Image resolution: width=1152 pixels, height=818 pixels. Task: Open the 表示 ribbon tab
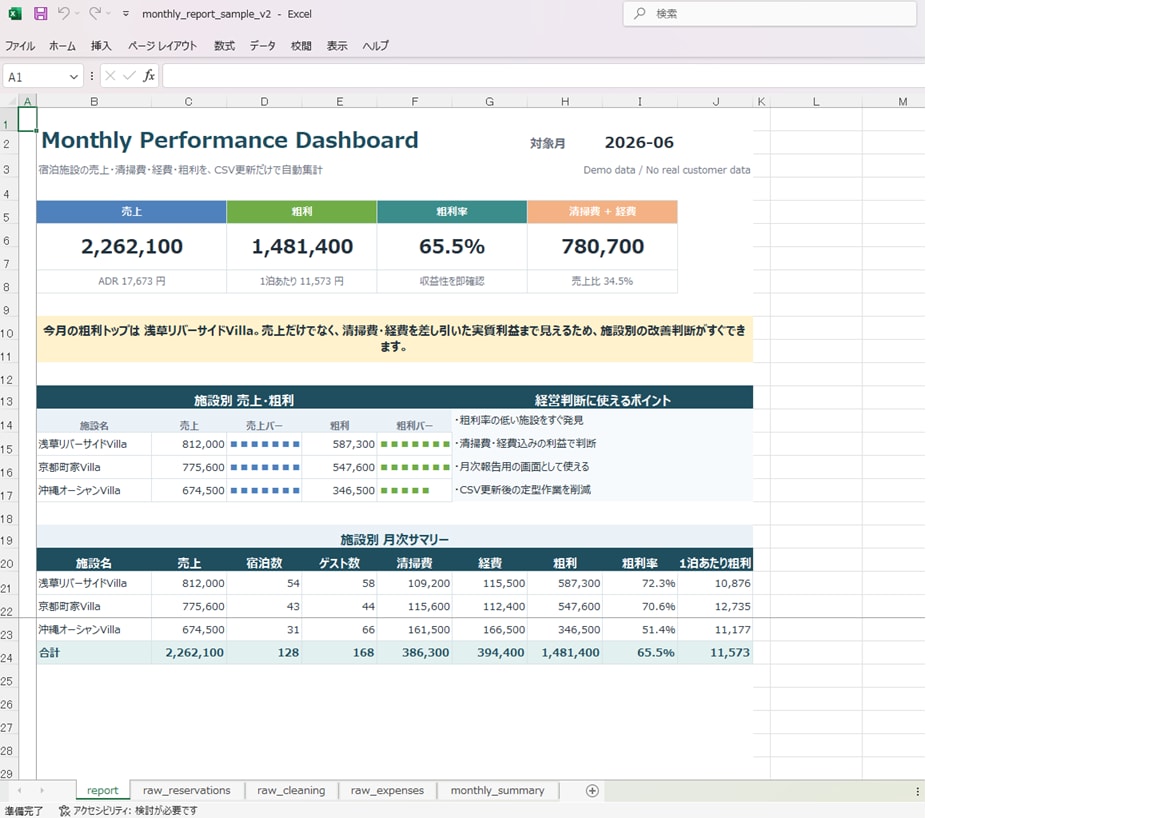(337, 46)
